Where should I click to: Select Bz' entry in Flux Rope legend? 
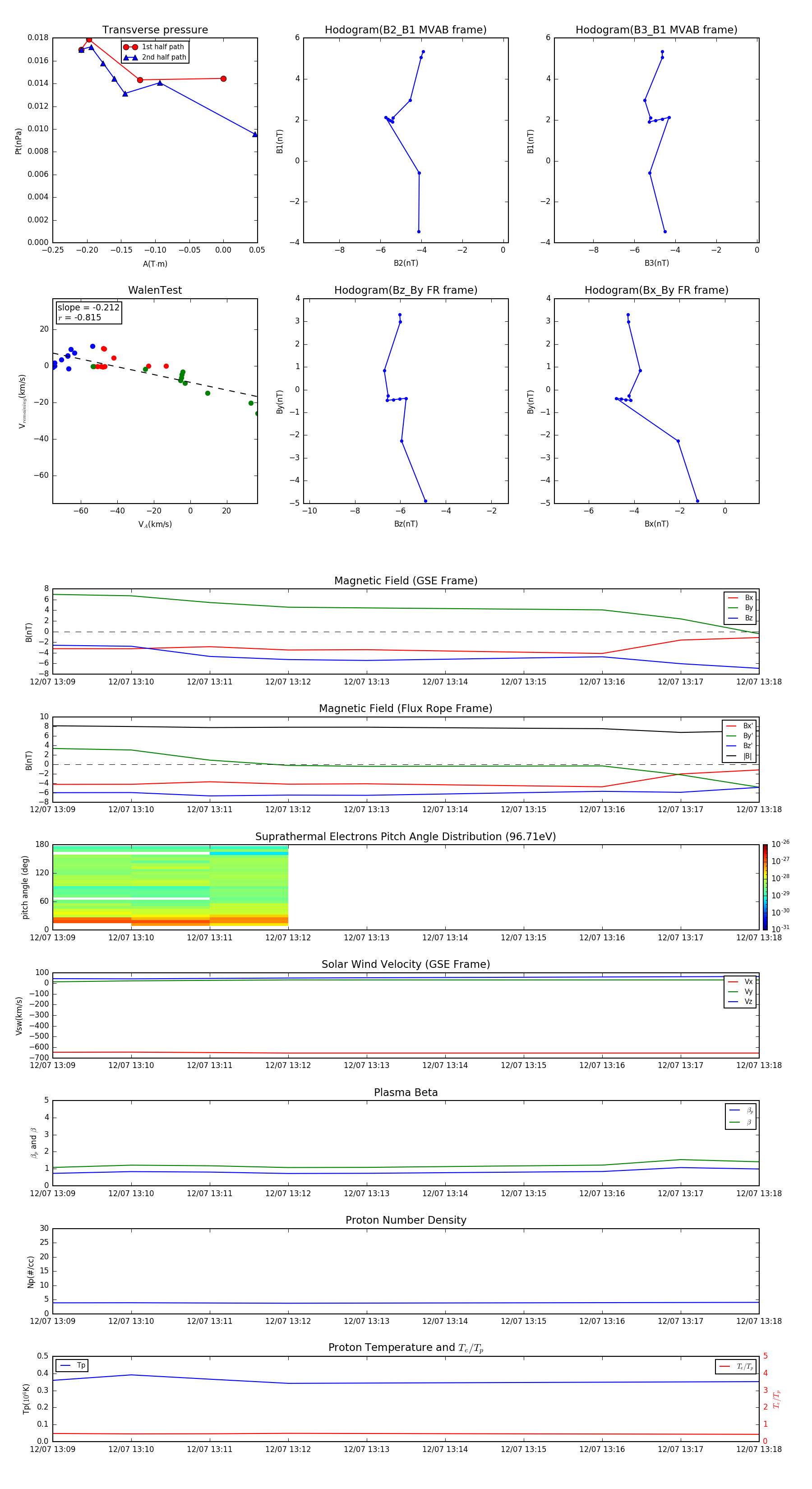pyautogui.click(x=739, y=746)
